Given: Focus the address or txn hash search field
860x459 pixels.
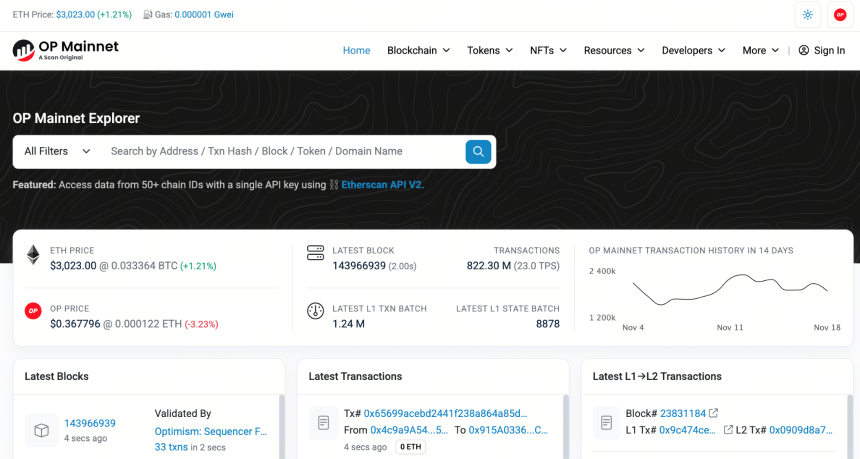Looking at the screenshot, I should [282, 151].
